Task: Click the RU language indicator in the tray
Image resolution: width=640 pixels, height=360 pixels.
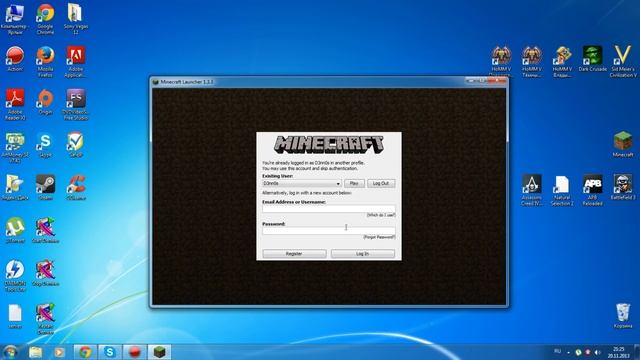Action: [558, 351]
